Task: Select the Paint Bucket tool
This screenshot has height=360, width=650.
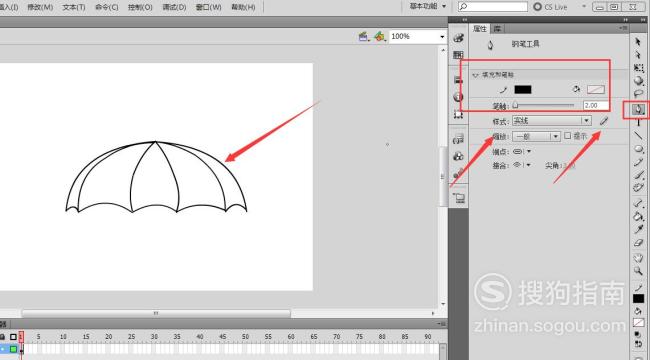Action: pos(638,216)
